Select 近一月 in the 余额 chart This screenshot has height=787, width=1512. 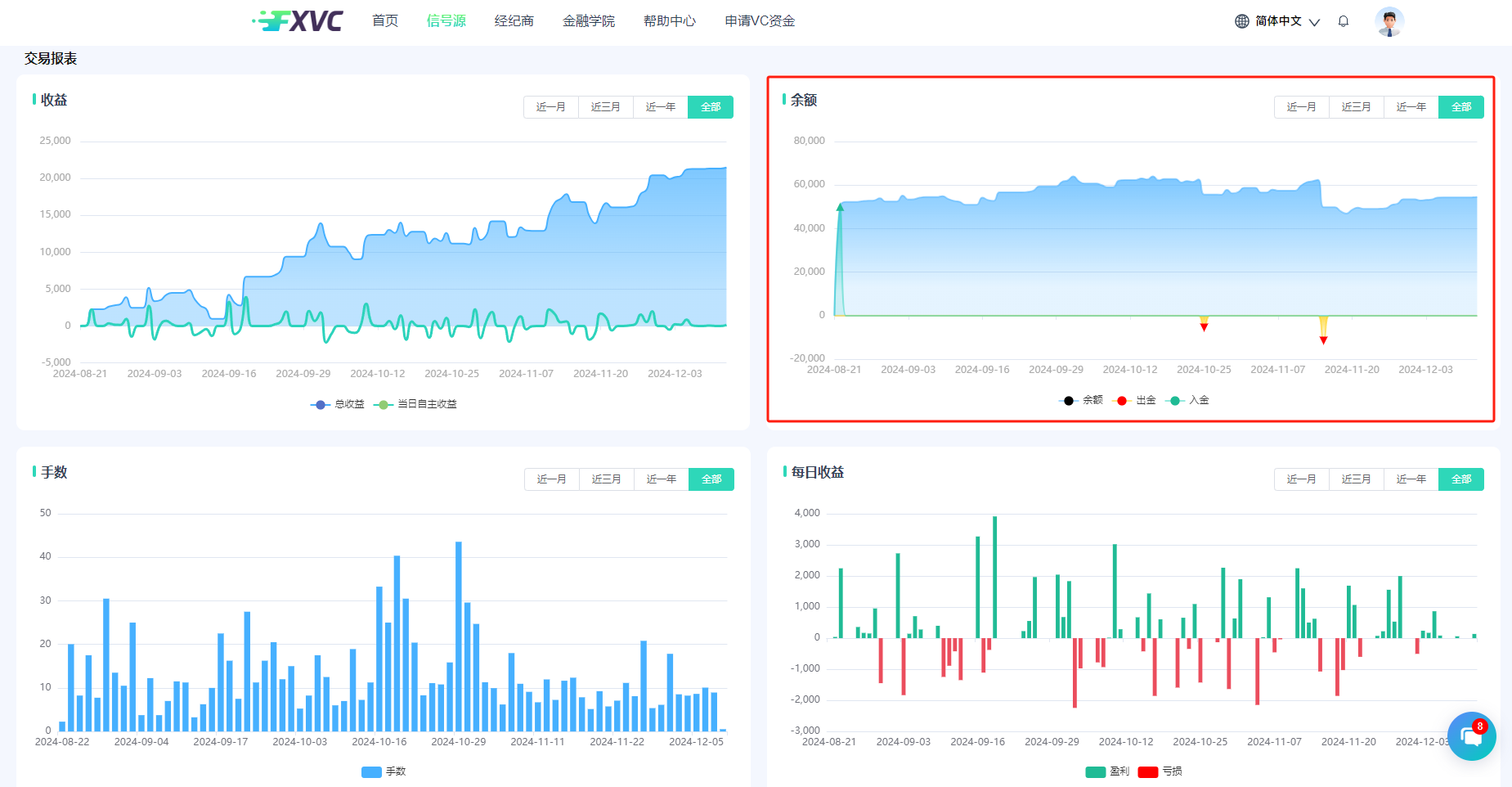(x=1302, y=107)
